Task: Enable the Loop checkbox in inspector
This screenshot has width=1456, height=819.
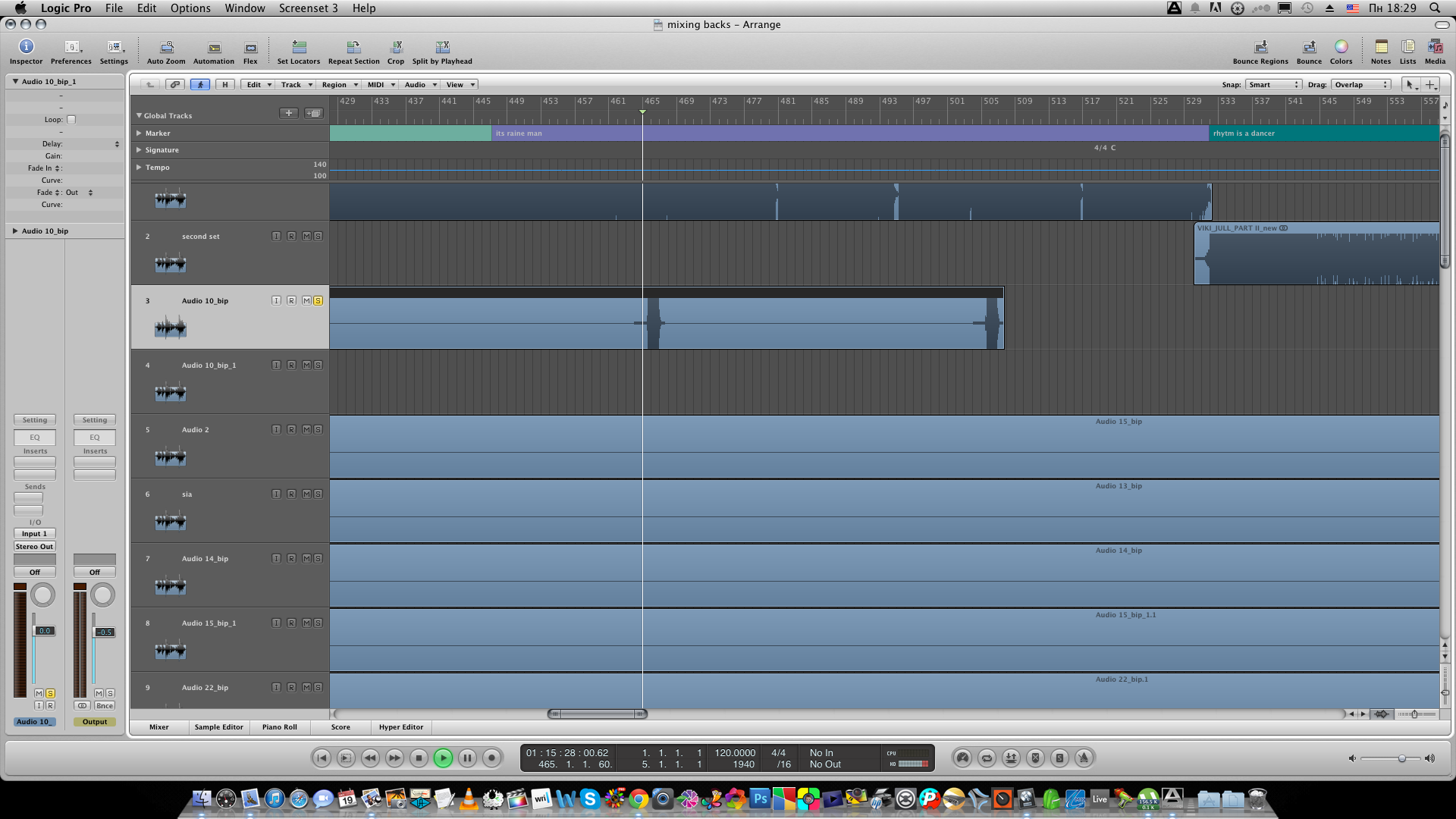Action: 71,120
